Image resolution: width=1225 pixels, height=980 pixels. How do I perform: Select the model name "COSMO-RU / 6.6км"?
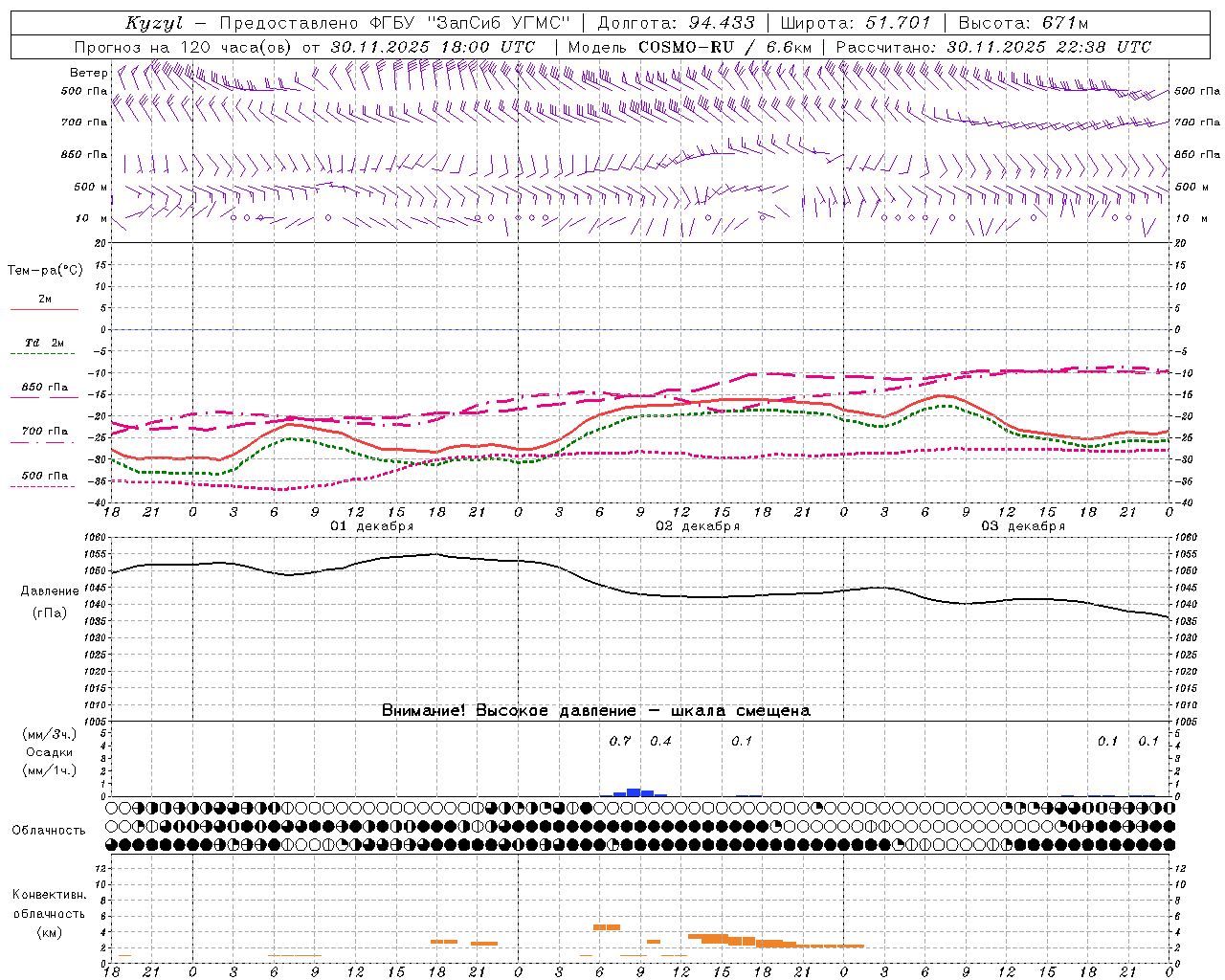[725, 47]
